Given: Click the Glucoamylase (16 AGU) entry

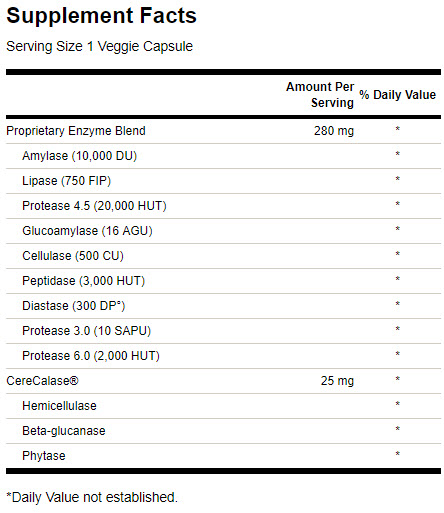Looking at the screenshot, I should pyautogui.click(x=87, y=231).
